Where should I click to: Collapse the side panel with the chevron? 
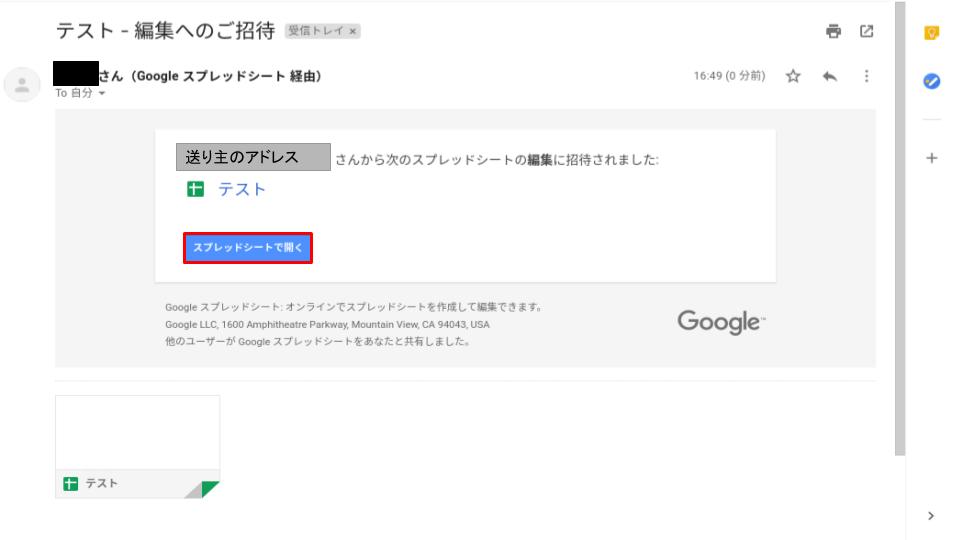coord(931,516)
